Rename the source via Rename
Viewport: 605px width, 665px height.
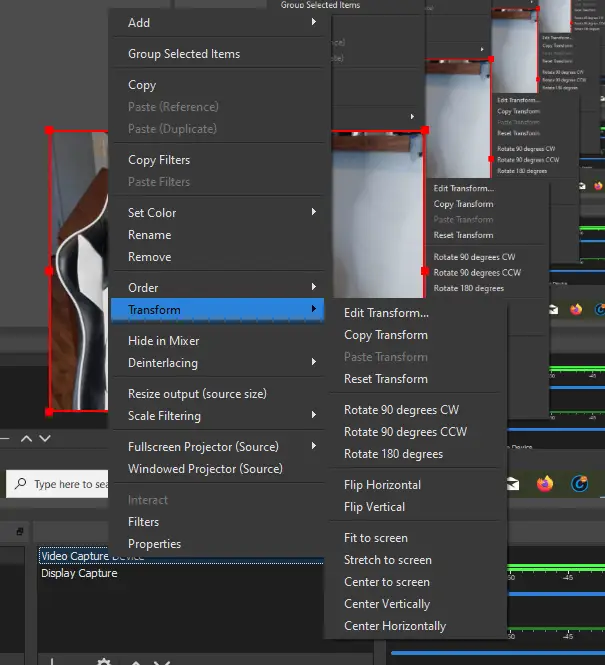click(217, 235)
